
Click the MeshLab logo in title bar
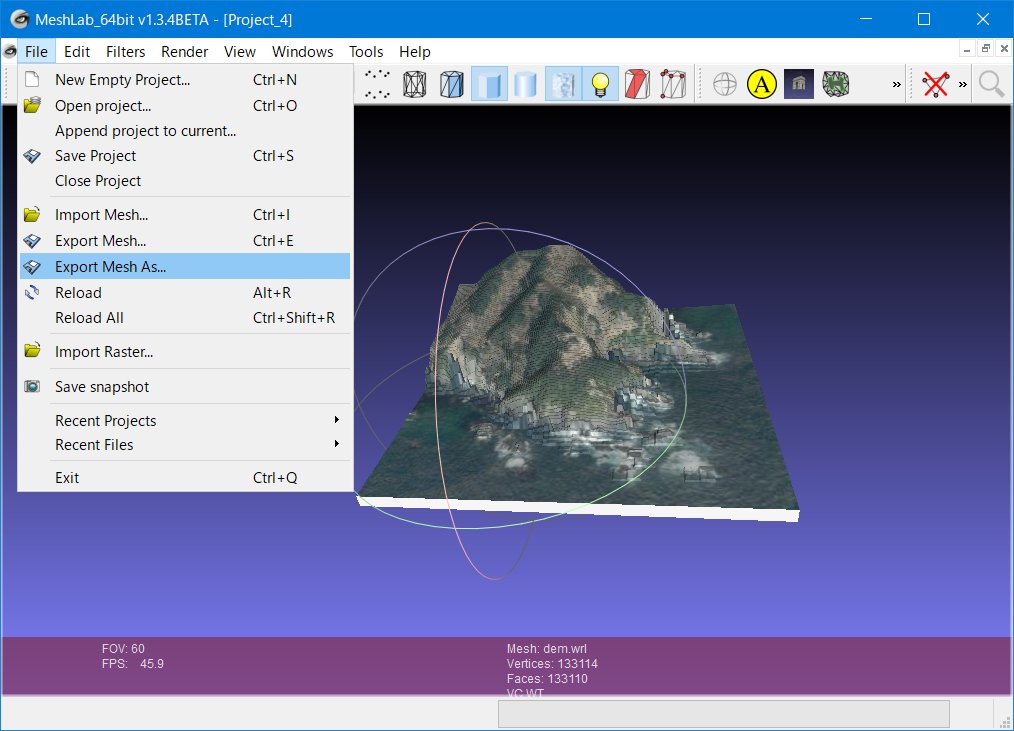[x=20, y=19]
